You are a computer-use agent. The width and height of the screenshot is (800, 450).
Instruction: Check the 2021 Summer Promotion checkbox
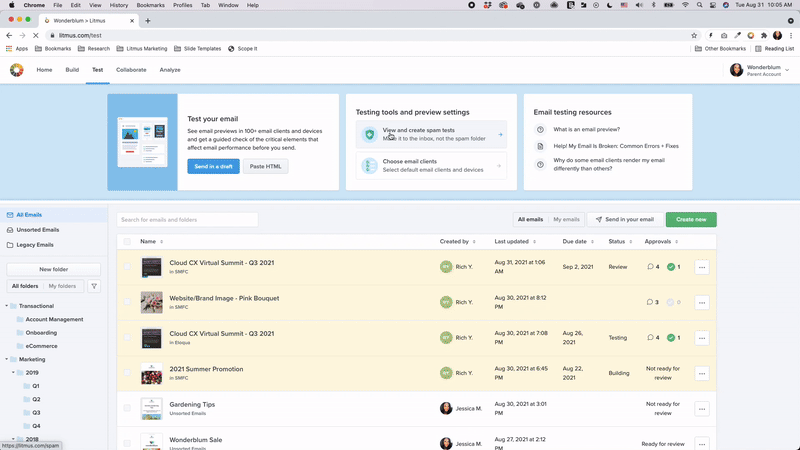click(x=127, y=373)
